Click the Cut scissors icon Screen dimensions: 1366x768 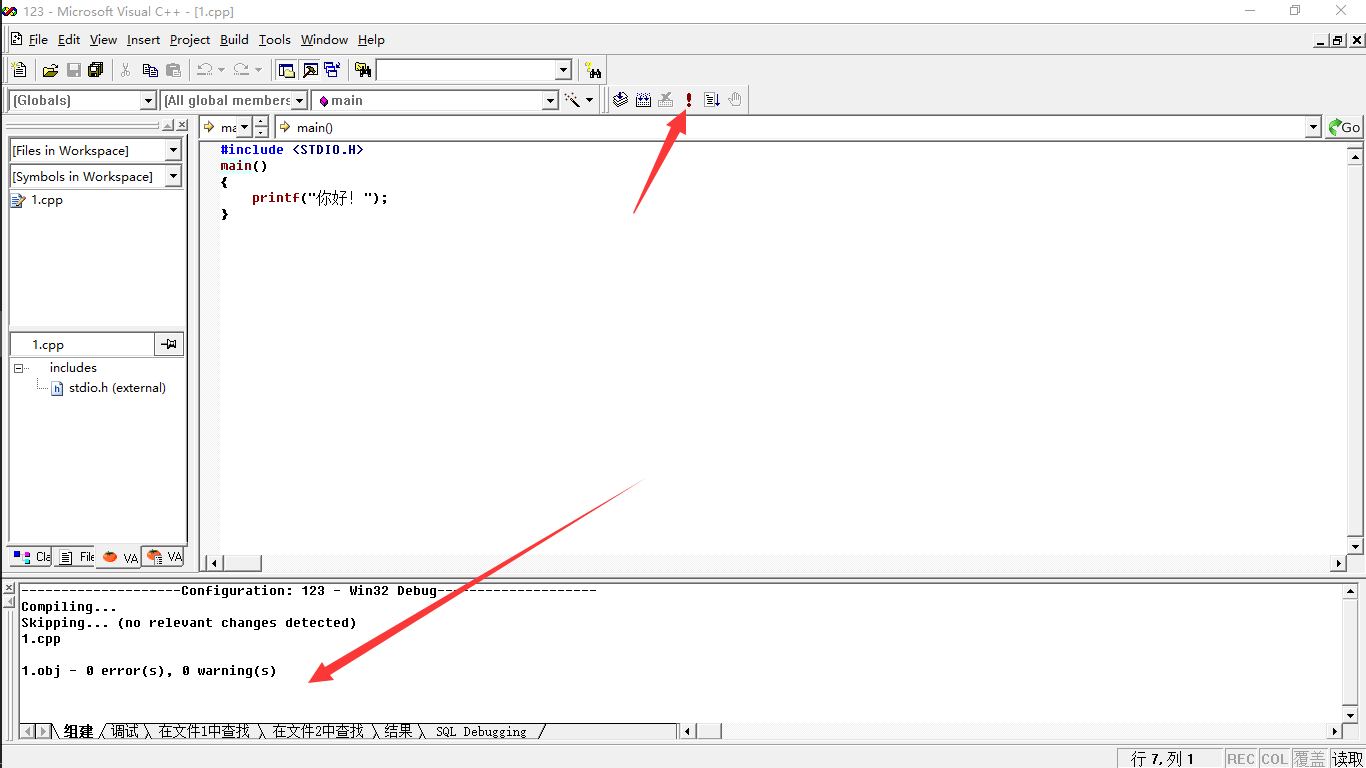click(x=126, y=70)
